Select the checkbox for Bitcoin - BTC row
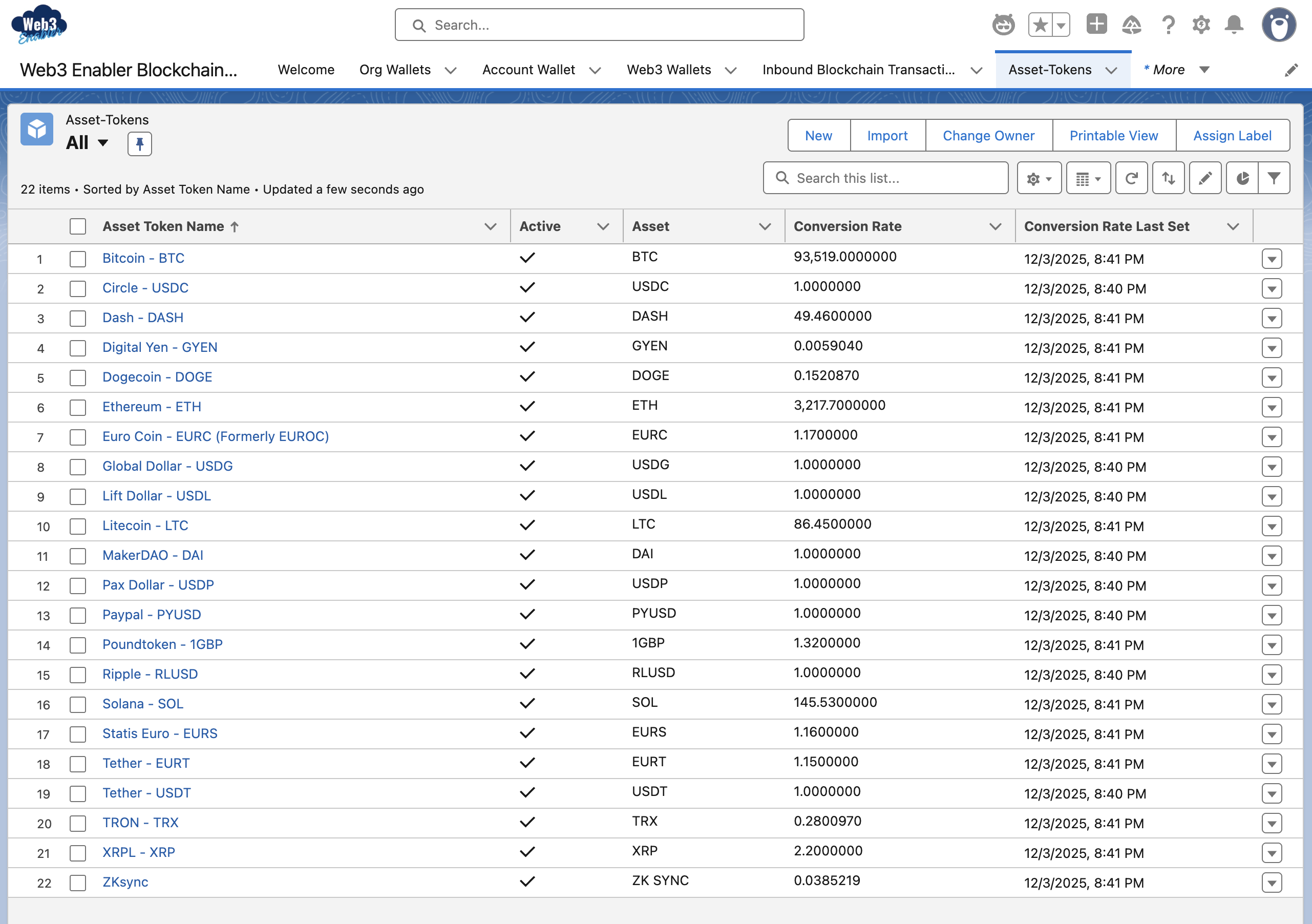Viewport: 1312px width, 924px height. pos(78,259)
